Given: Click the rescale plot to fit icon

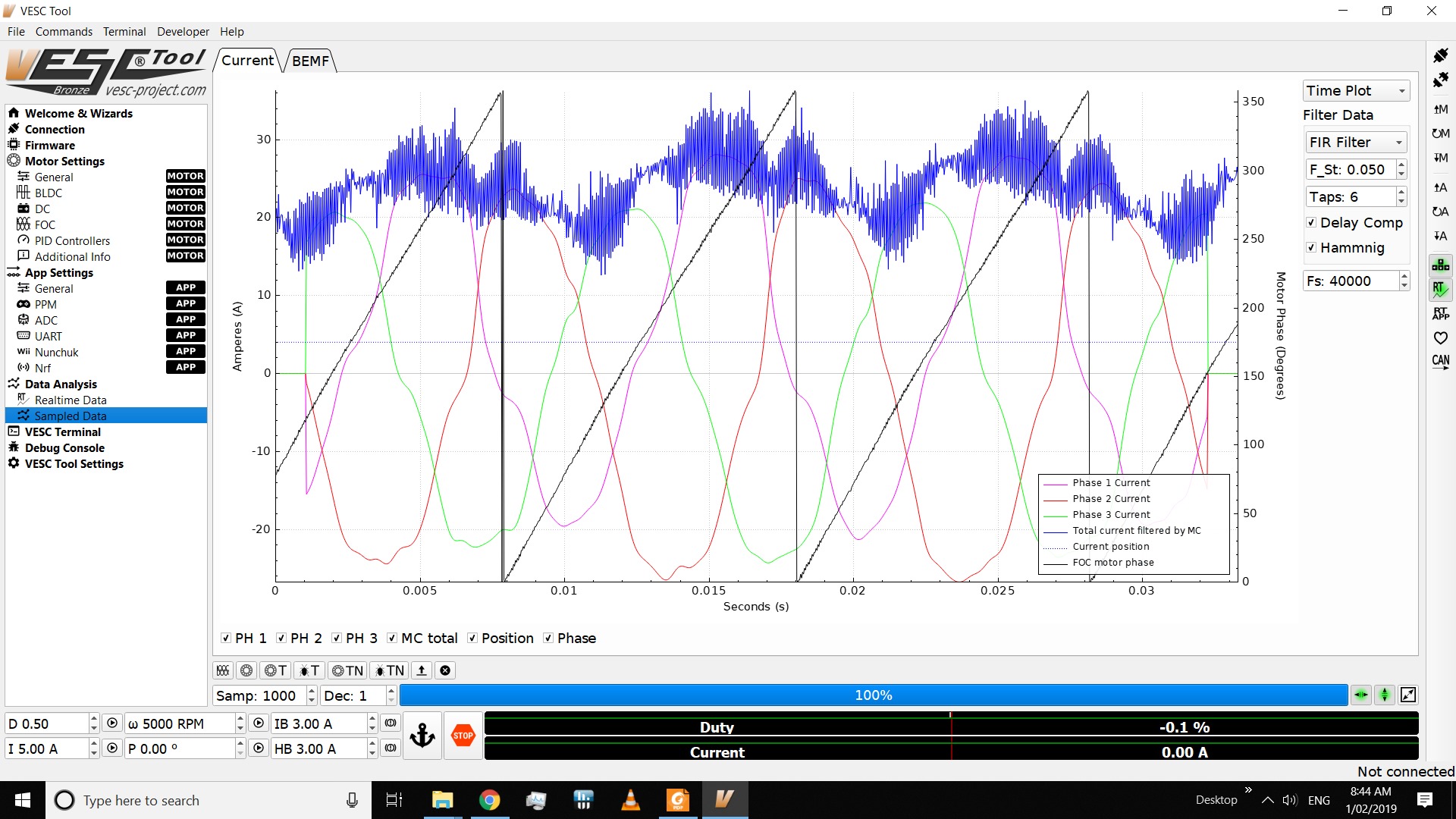Looking at the screenshot, I should click(1408, 695).
